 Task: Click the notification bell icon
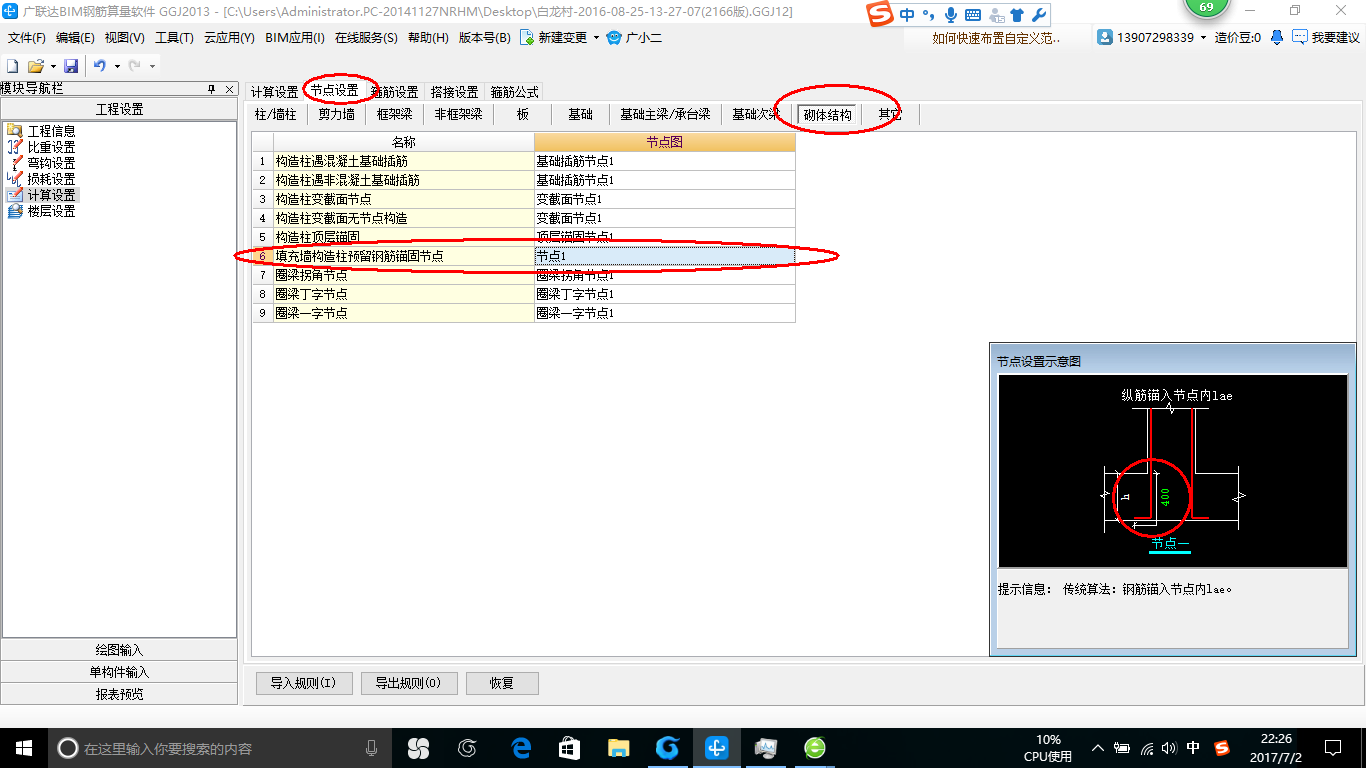(x=1277, y=37)
